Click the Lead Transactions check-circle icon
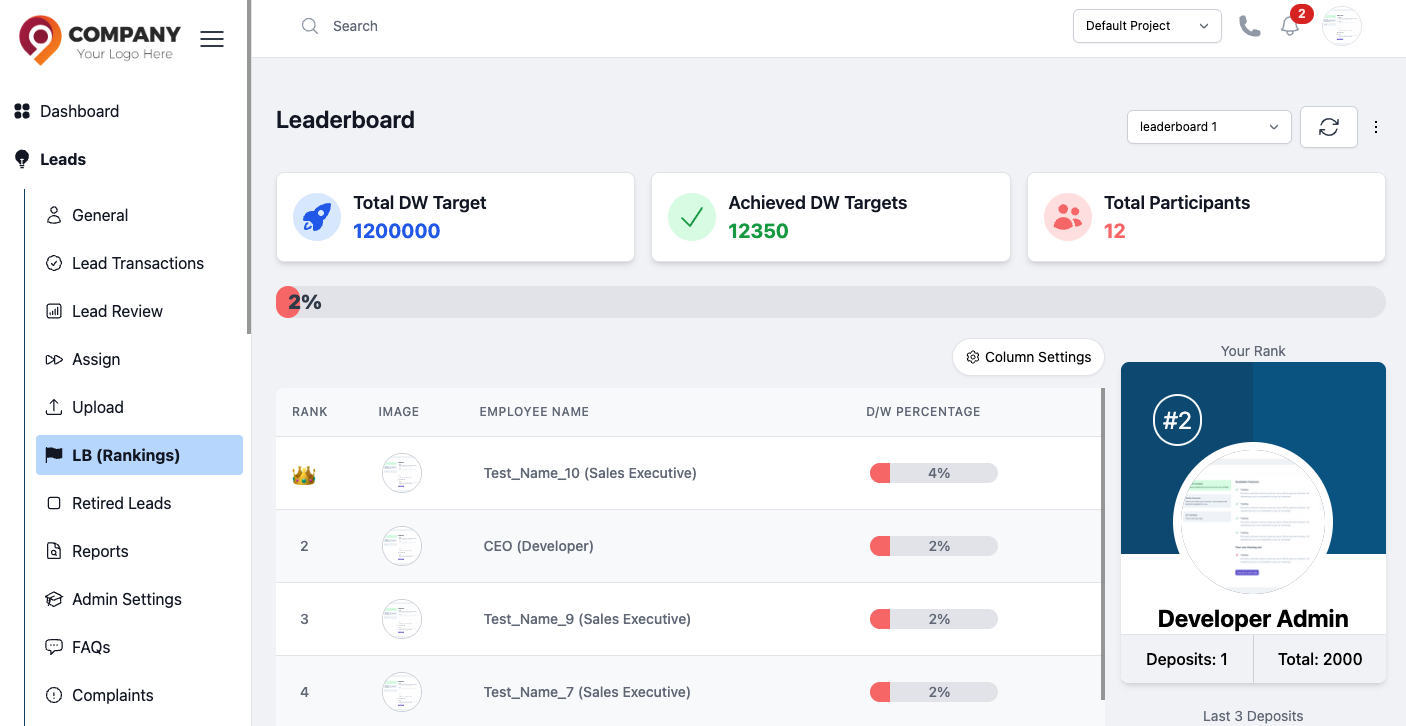 [54, 263]
